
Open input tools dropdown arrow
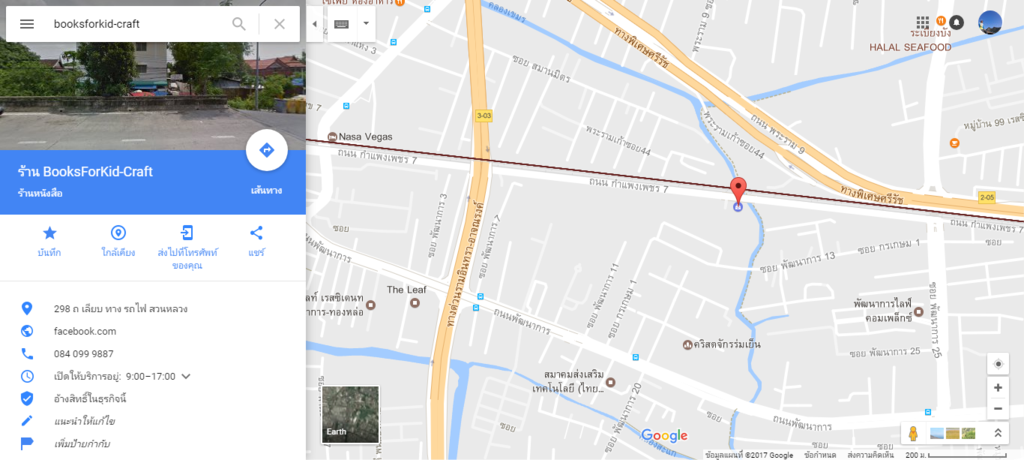tap(366, 24)
